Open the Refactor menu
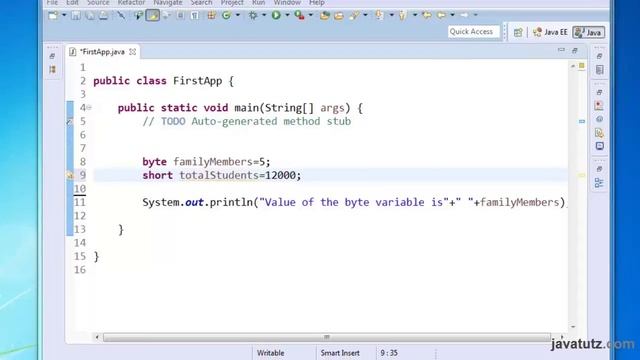 coord(131,3)
